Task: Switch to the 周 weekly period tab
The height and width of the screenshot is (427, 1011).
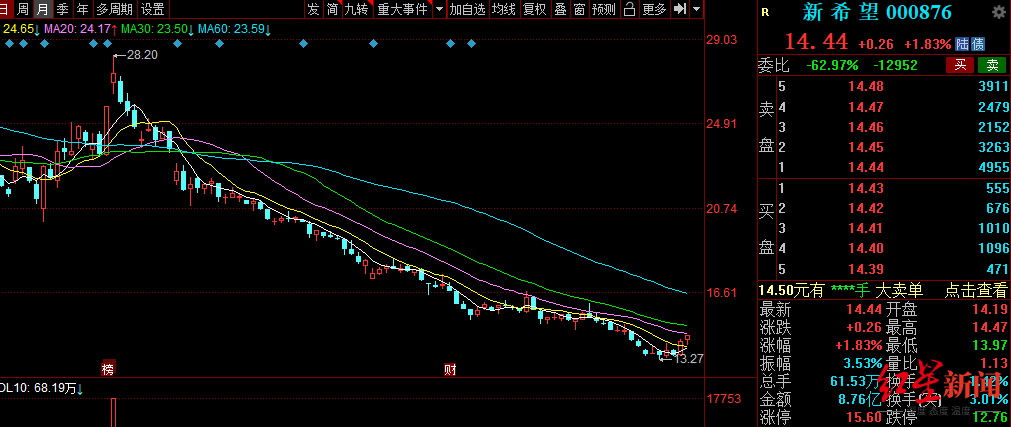Action: [x=22, y=9]
